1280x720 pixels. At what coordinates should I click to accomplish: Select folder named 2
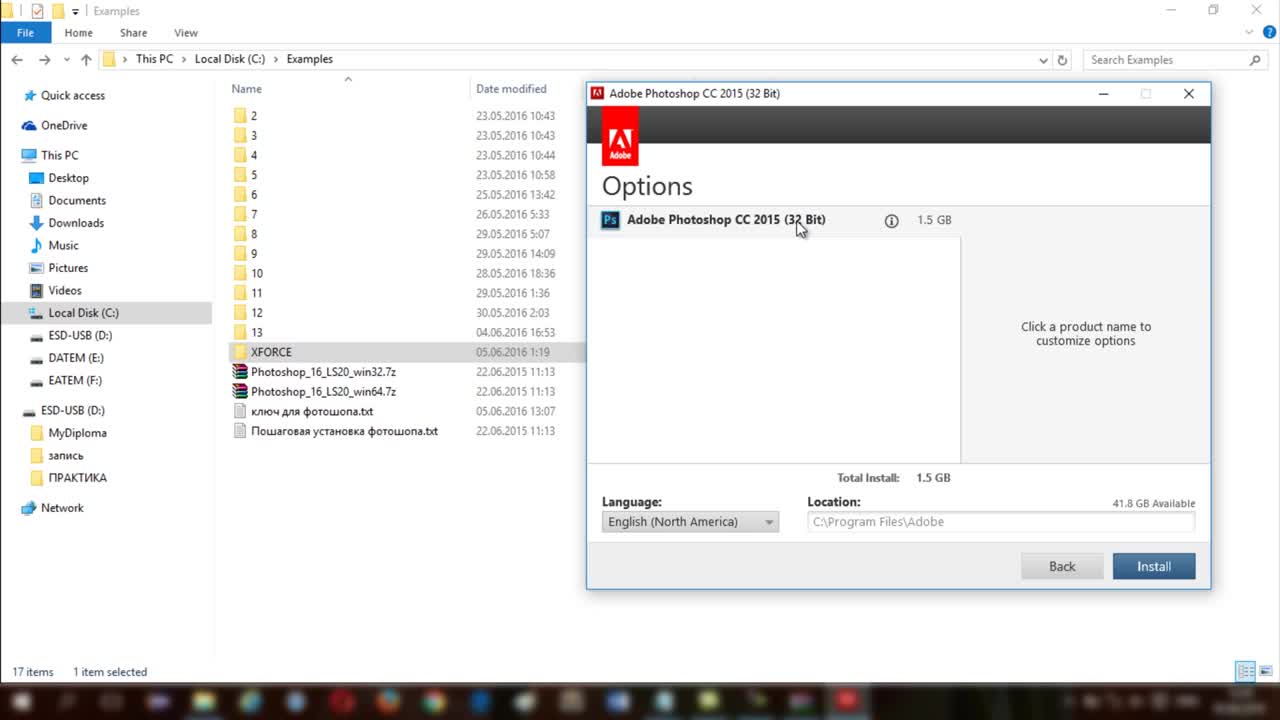click(254, 116)
